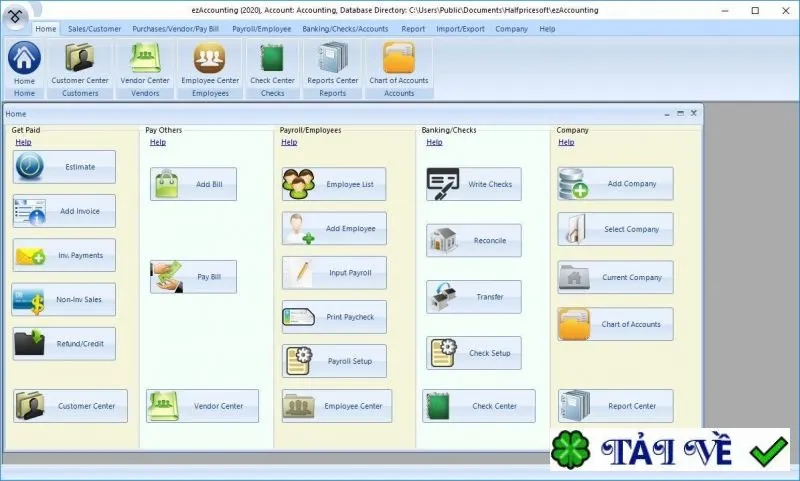This screenshot has height=481, width=800.
Task: Click the Add Bill shopping bag button
Action: (193, 184)
